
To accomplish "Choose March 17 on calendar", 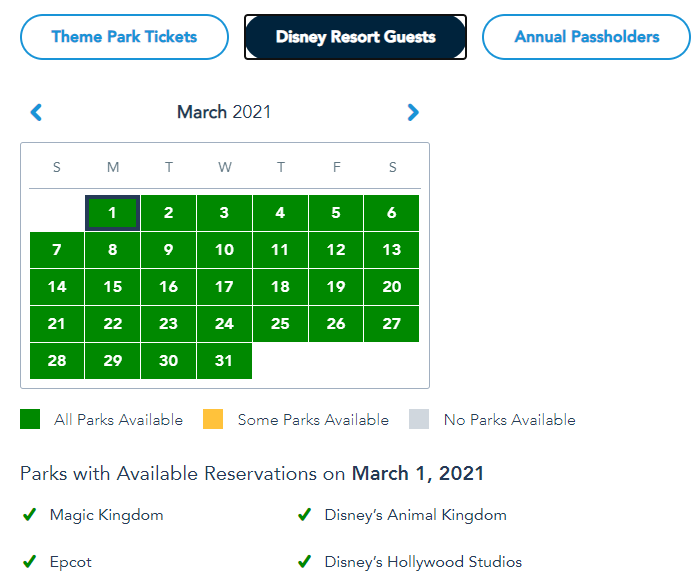I will click(x=224, y=287).
